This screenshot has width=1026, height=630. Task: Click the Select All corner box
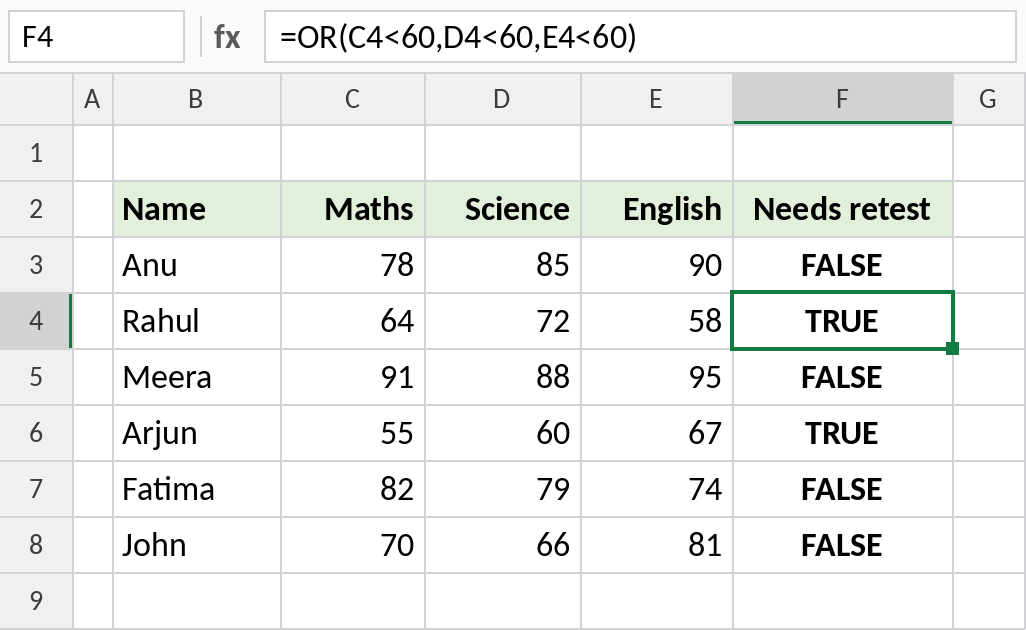36,99
